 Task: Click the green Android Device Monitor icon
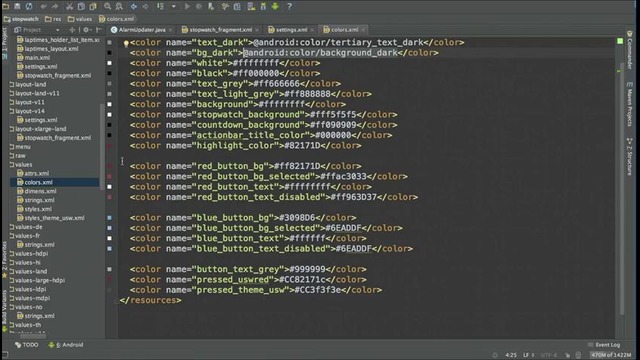pyautogui.click(x=275, y=6)
